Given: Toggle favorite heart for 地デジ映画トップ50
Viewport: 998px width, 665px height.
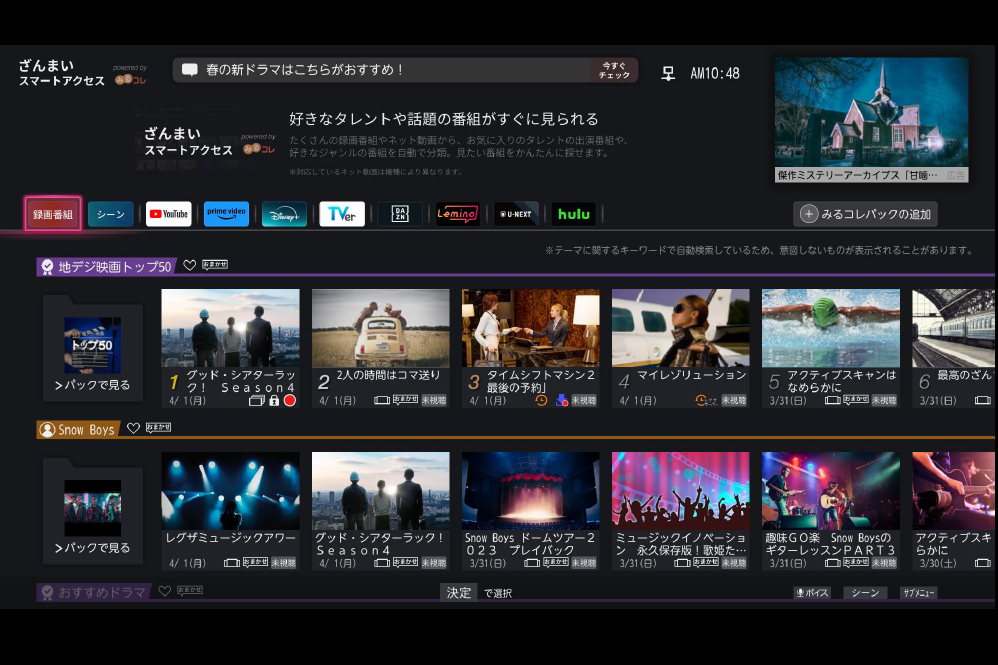Looking at the screenshot, I should point(189,266).
